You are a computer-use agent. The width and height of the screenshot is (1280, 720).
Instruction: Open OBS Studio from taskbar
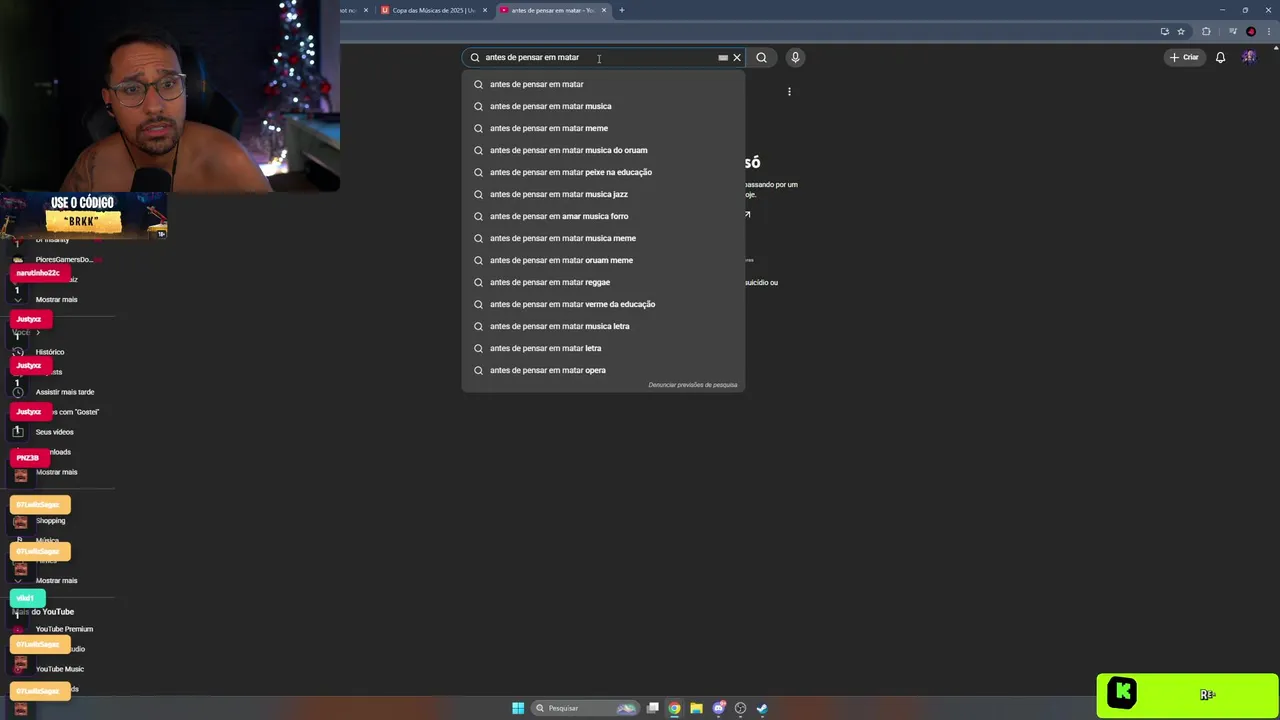click(x=741, y=708)
